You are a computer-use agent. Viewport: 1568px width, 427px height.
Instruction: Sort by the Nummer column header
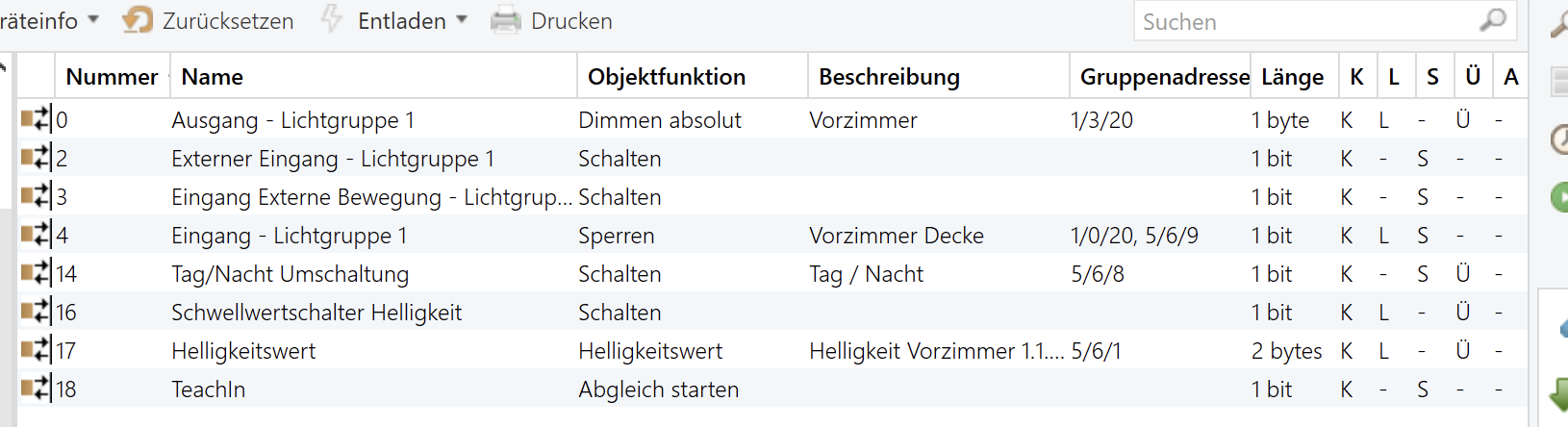(x=112, y=77)
